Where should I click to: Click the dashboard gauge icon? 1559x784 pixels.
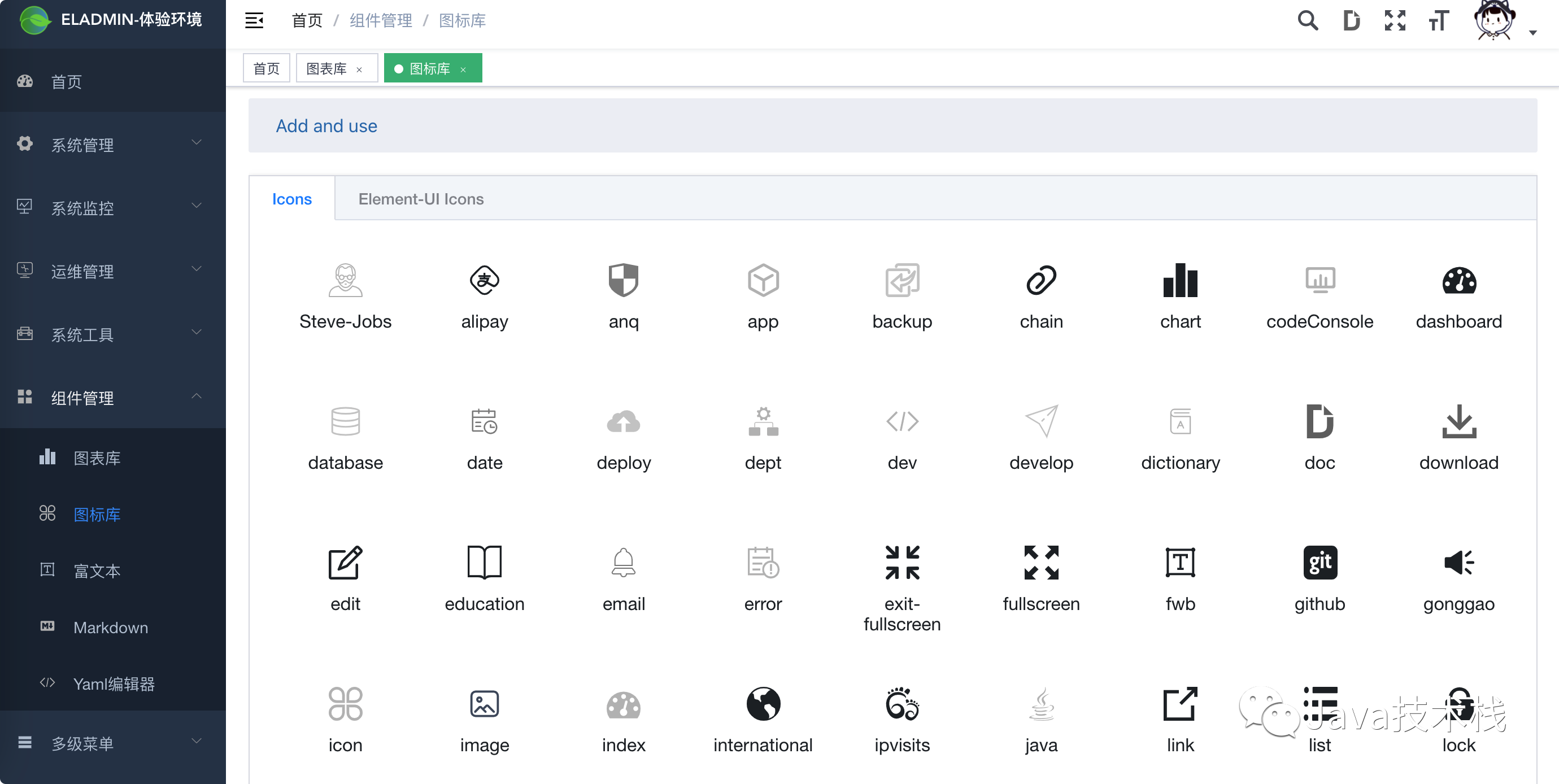coord(1458,280)
